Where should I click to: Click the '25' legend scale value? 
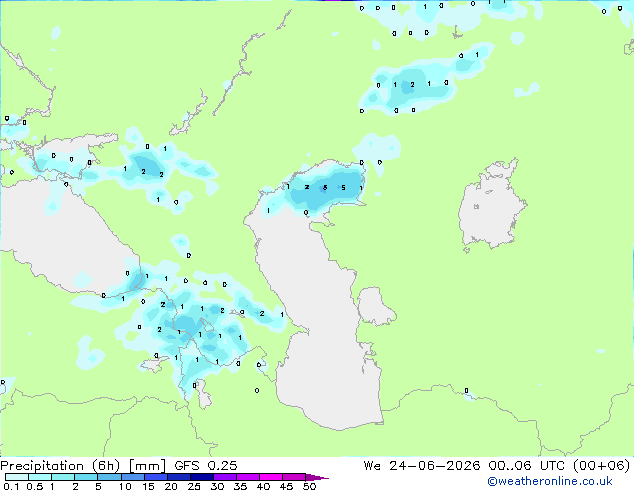(194, 486)
